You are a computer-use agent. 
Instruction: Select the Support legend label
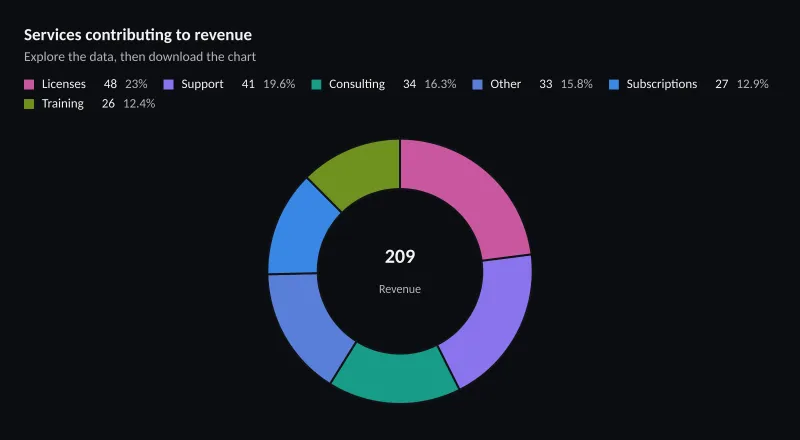pyautogui.click(x=203, y=84)
